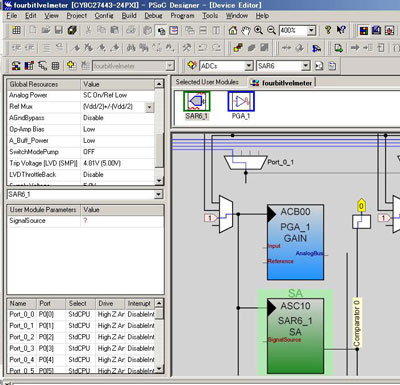This screenshot has width=400, height=385.
Task: Open the ADCs module category dropdown
Action: tap(249, 66)
